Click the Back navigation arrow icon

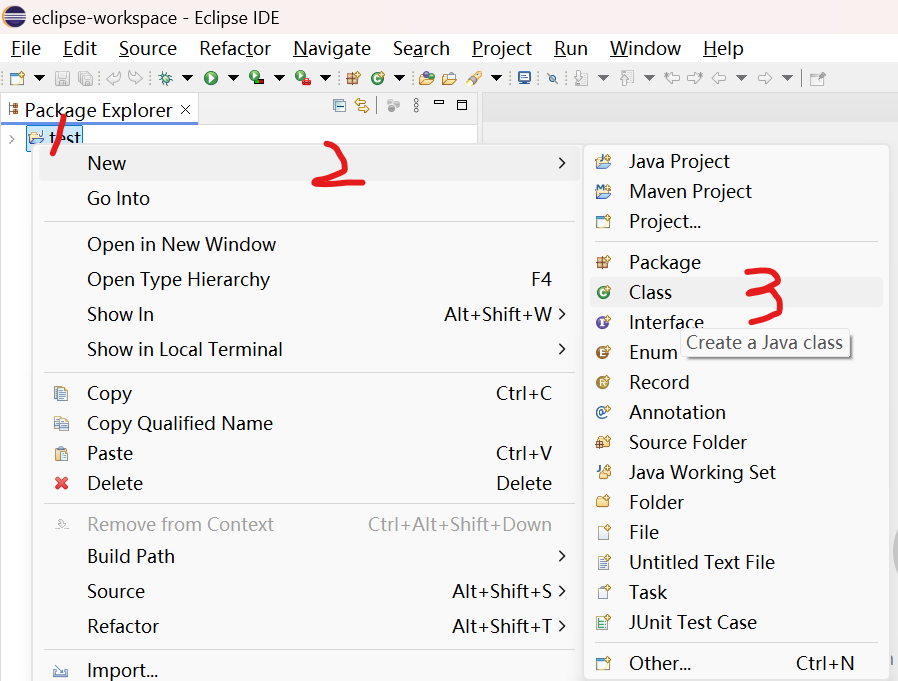coord(718,78)
